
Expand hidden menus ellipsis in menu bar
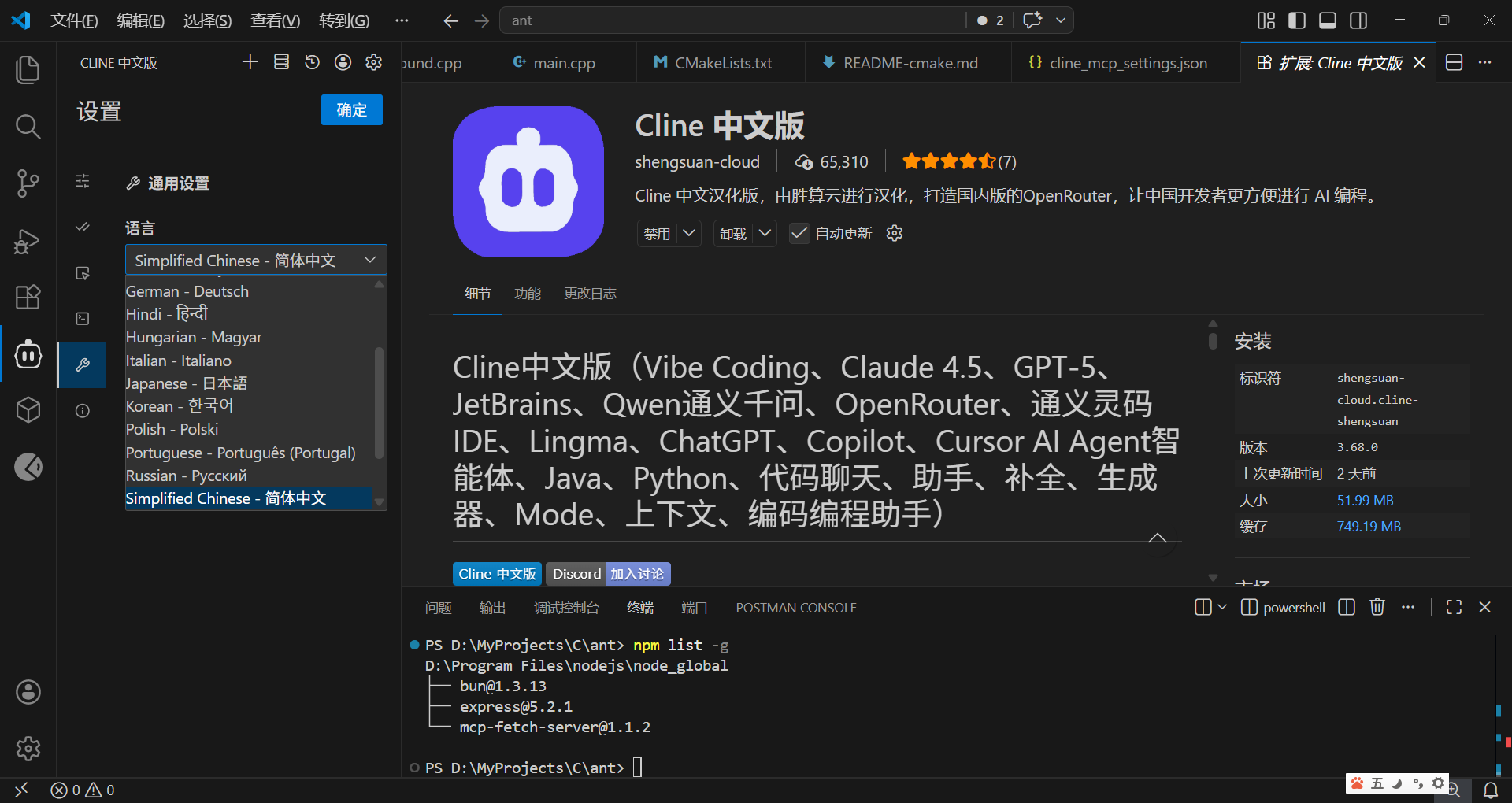tap(402, 20)
